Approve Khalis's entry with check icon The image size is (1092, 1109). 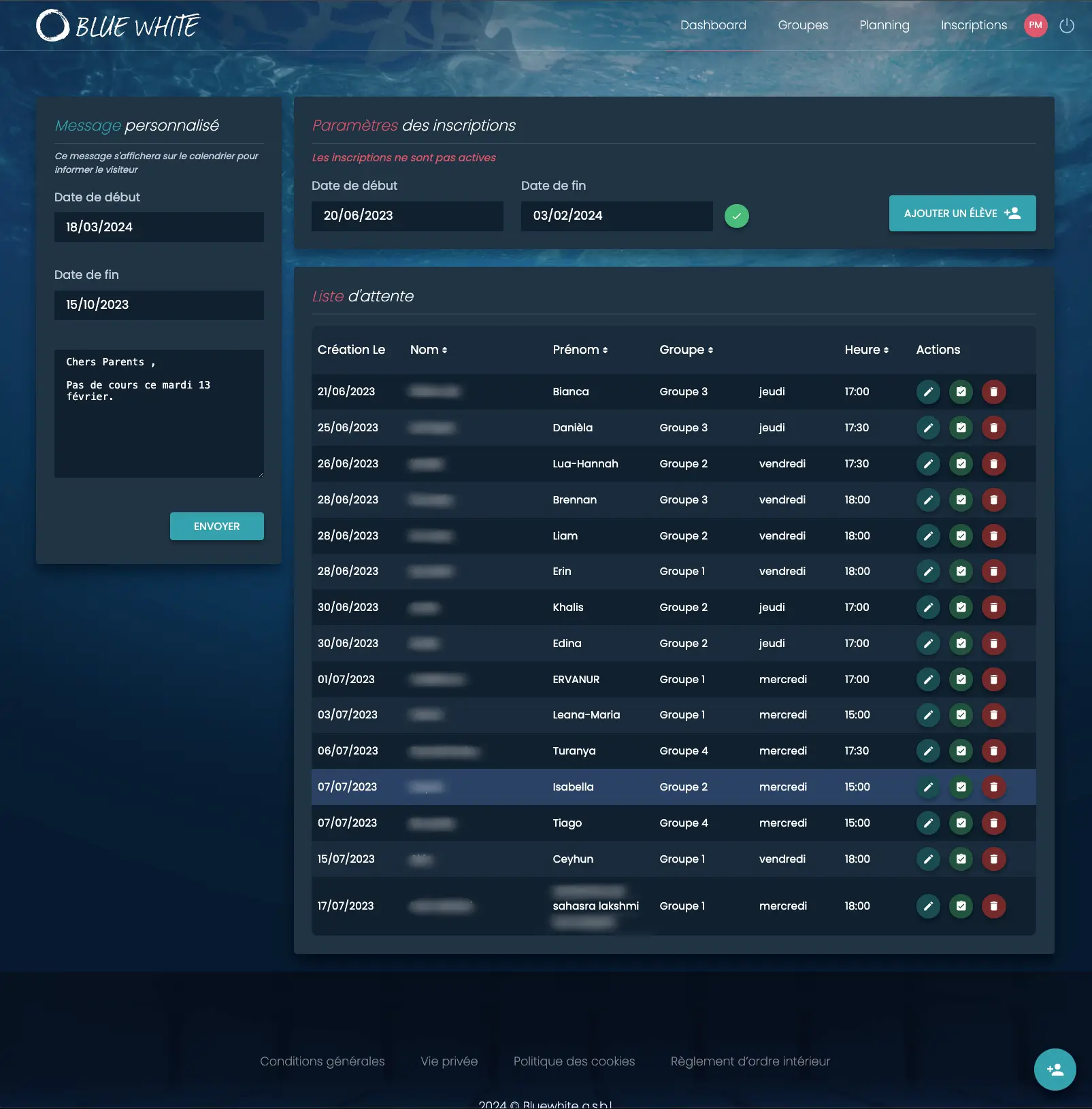961,608
